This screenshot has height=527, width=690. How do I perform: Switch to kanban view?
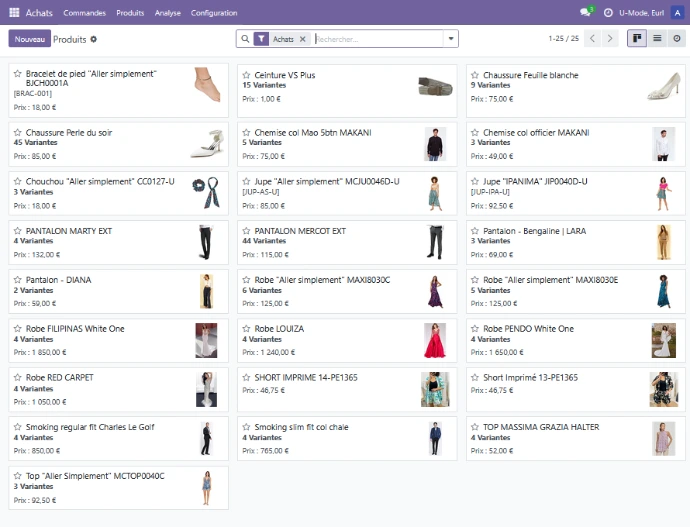pos(636,39)
